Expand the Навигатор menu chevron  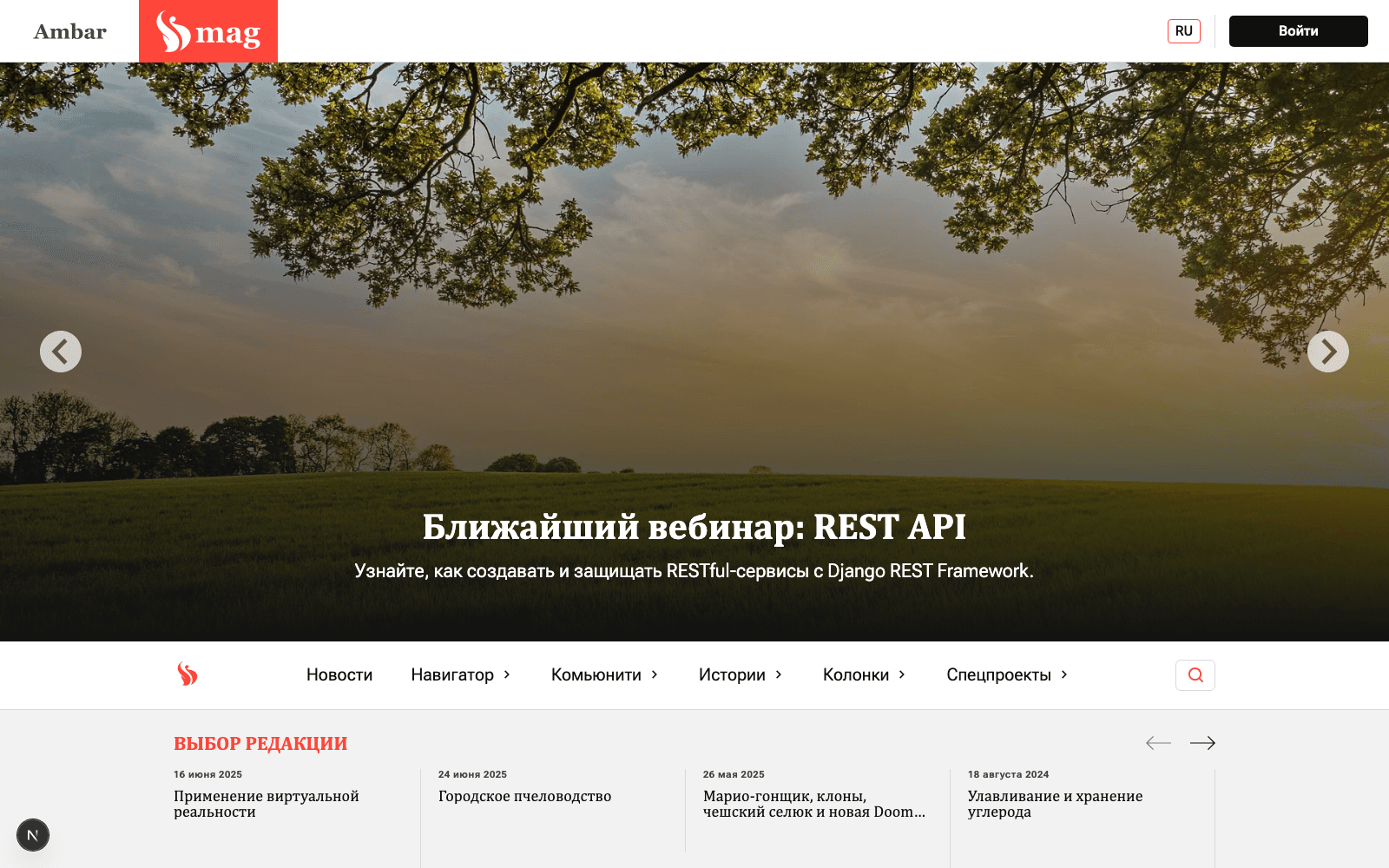507,674
